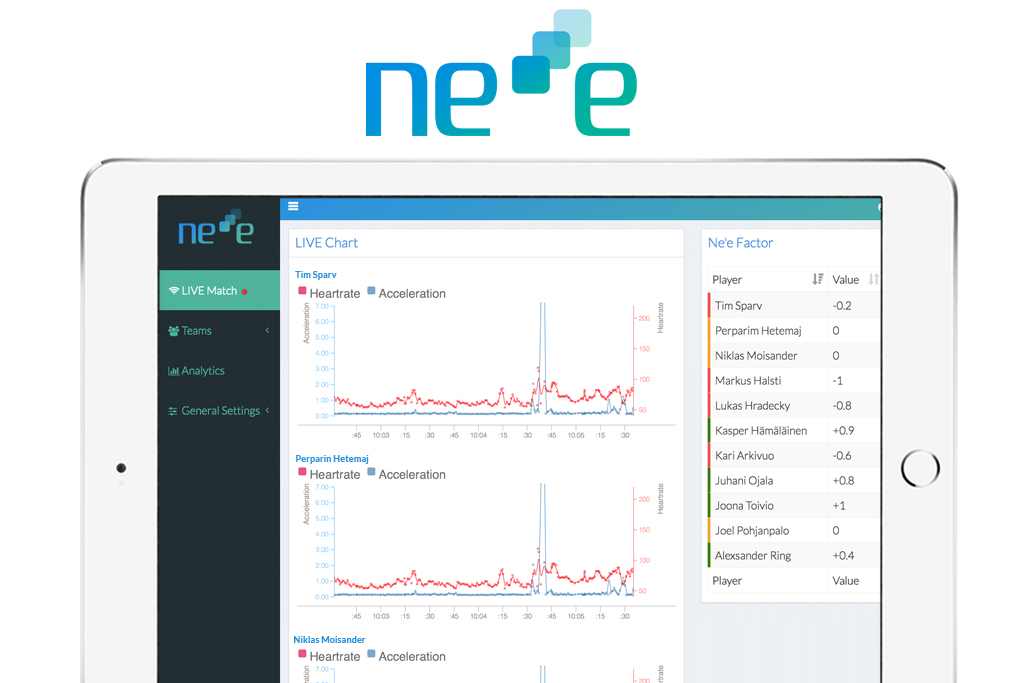
Task: Click the LIVE Chart panel heading
Action: click(x=326, y=243)
